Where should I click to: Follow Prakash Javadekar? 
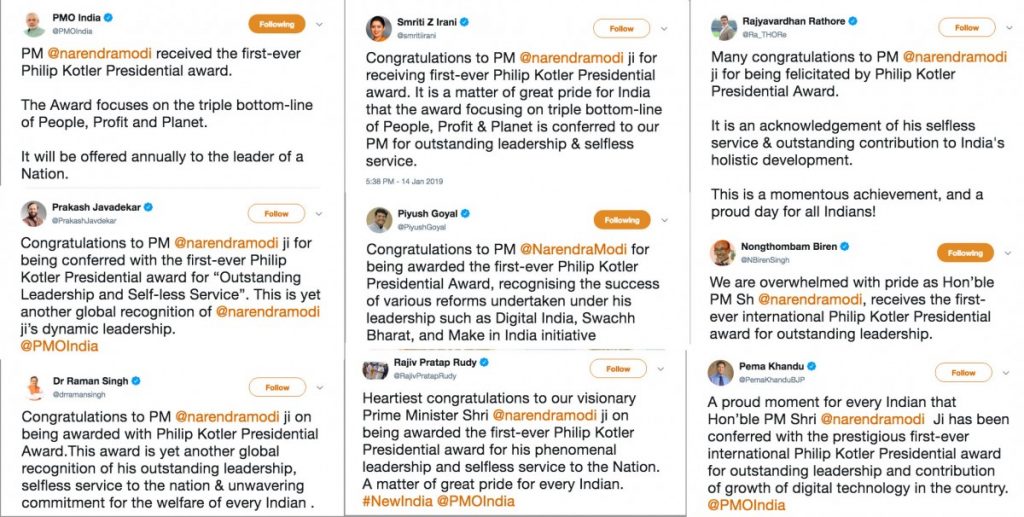[276, 214]
